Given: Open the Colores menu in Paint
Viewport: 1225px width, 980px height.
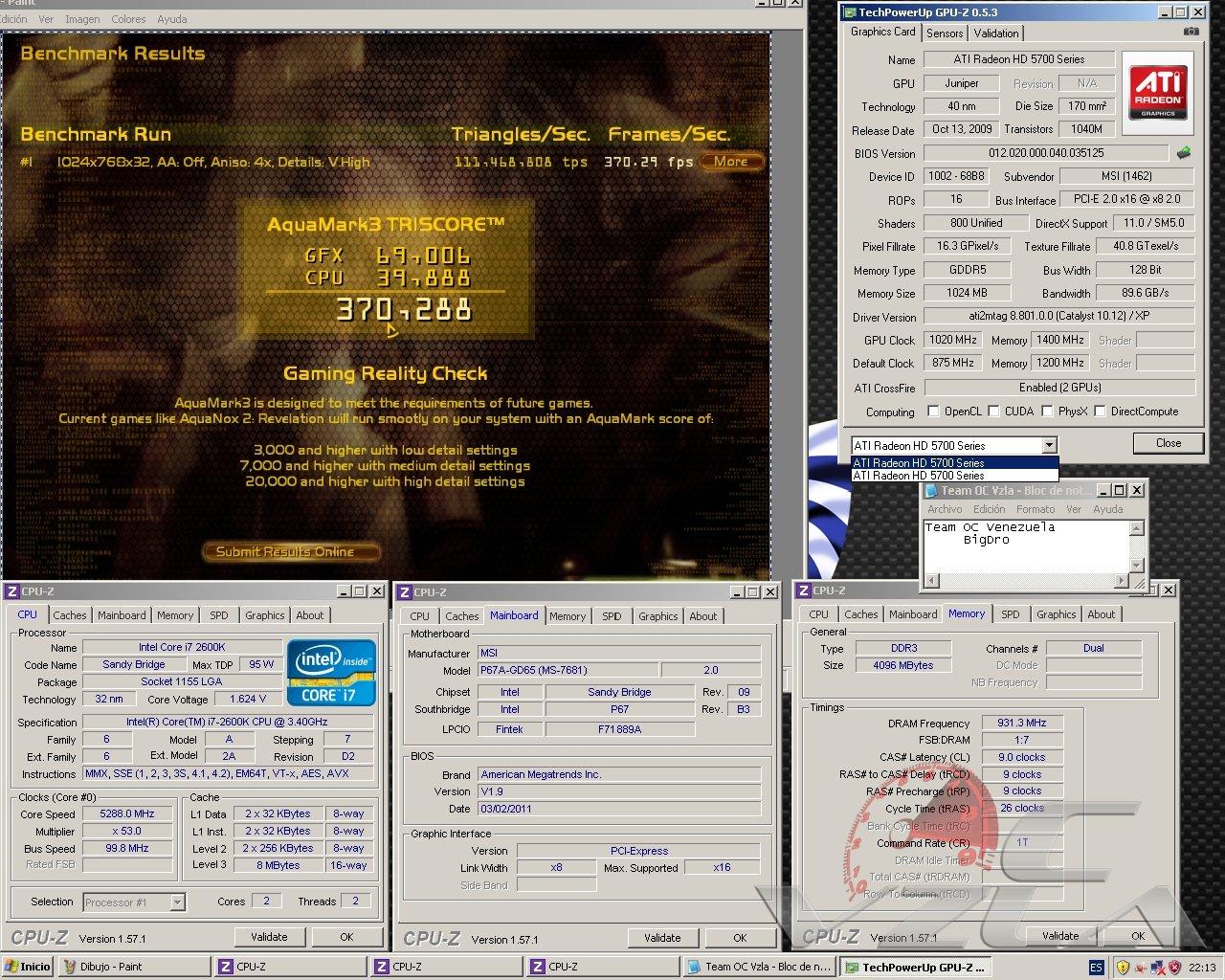Looking at the screenshot, I should pyautogui.click(x=128, y=19).
